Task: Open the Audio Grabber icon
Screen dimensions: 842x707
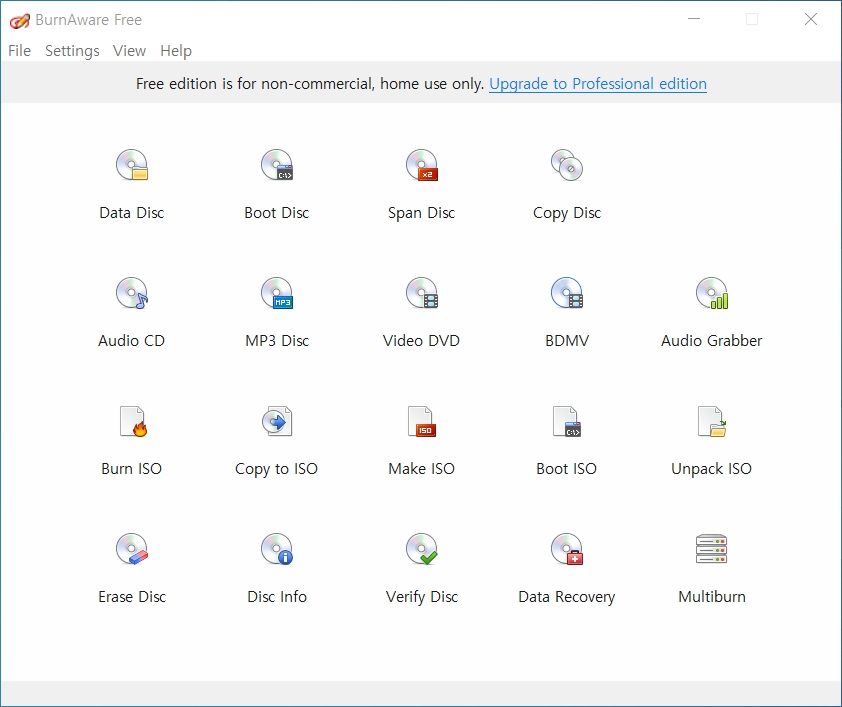Action: [712, 293]
